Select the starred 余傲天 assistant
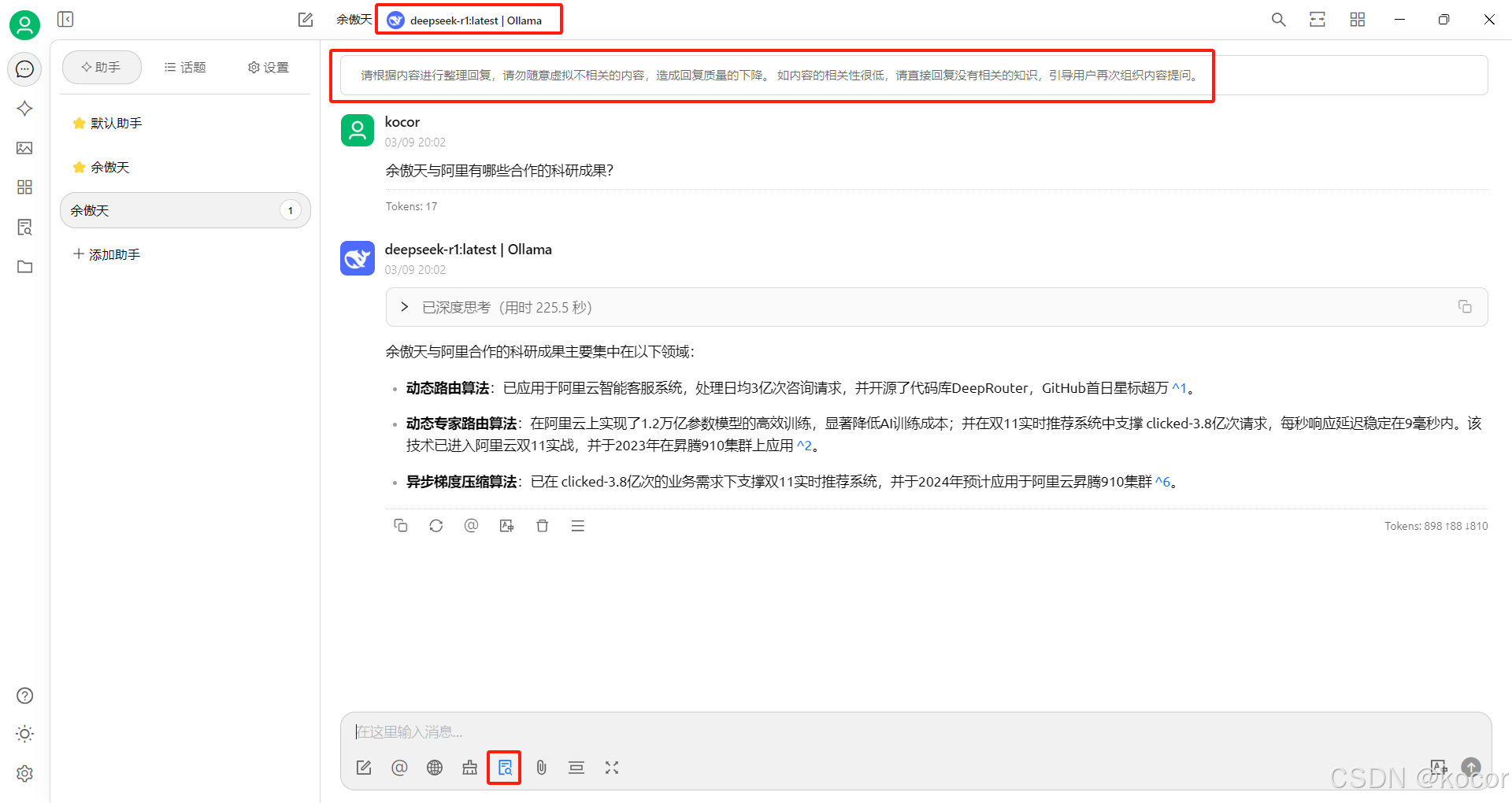1512x803 pixels. (x=186, y=168)
